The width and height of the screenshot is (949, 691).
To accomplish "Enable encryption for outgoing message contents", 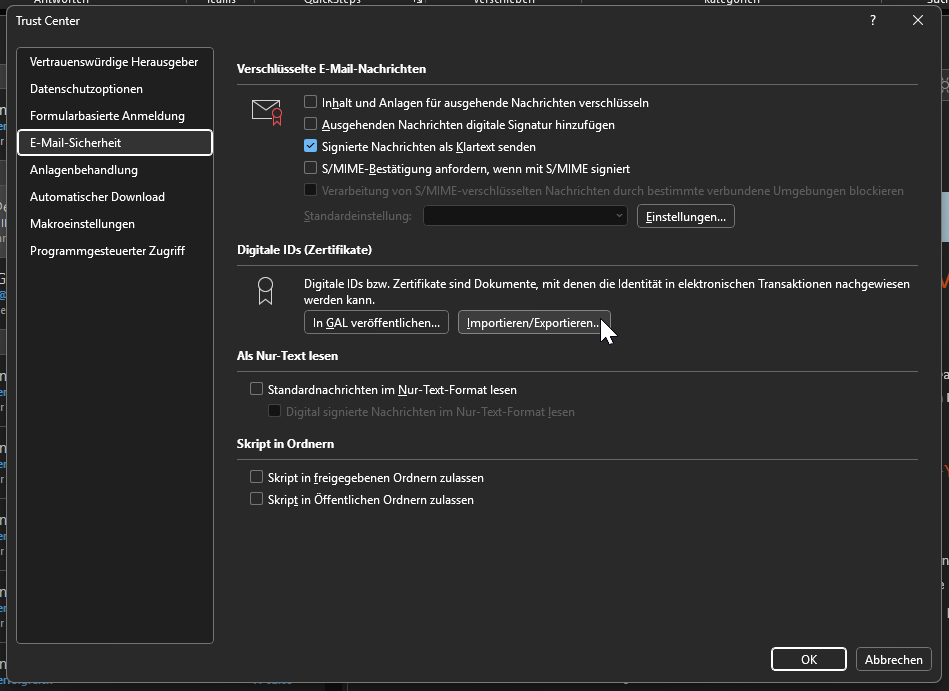I will (x=311, y=102).
